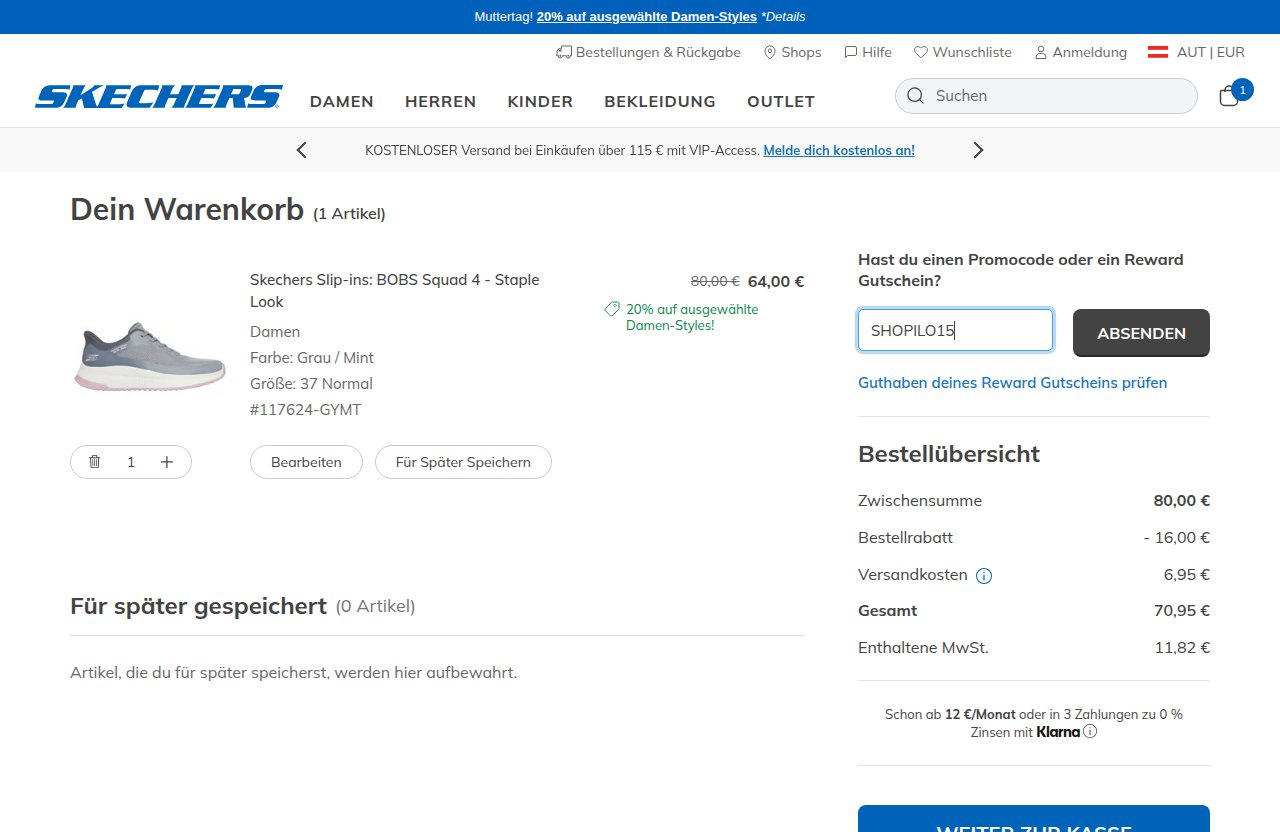The height and width of the screenshot is (832, 1280).
Task: Click the '#117624-GYMT' article number
Action: tap(305, 410)
